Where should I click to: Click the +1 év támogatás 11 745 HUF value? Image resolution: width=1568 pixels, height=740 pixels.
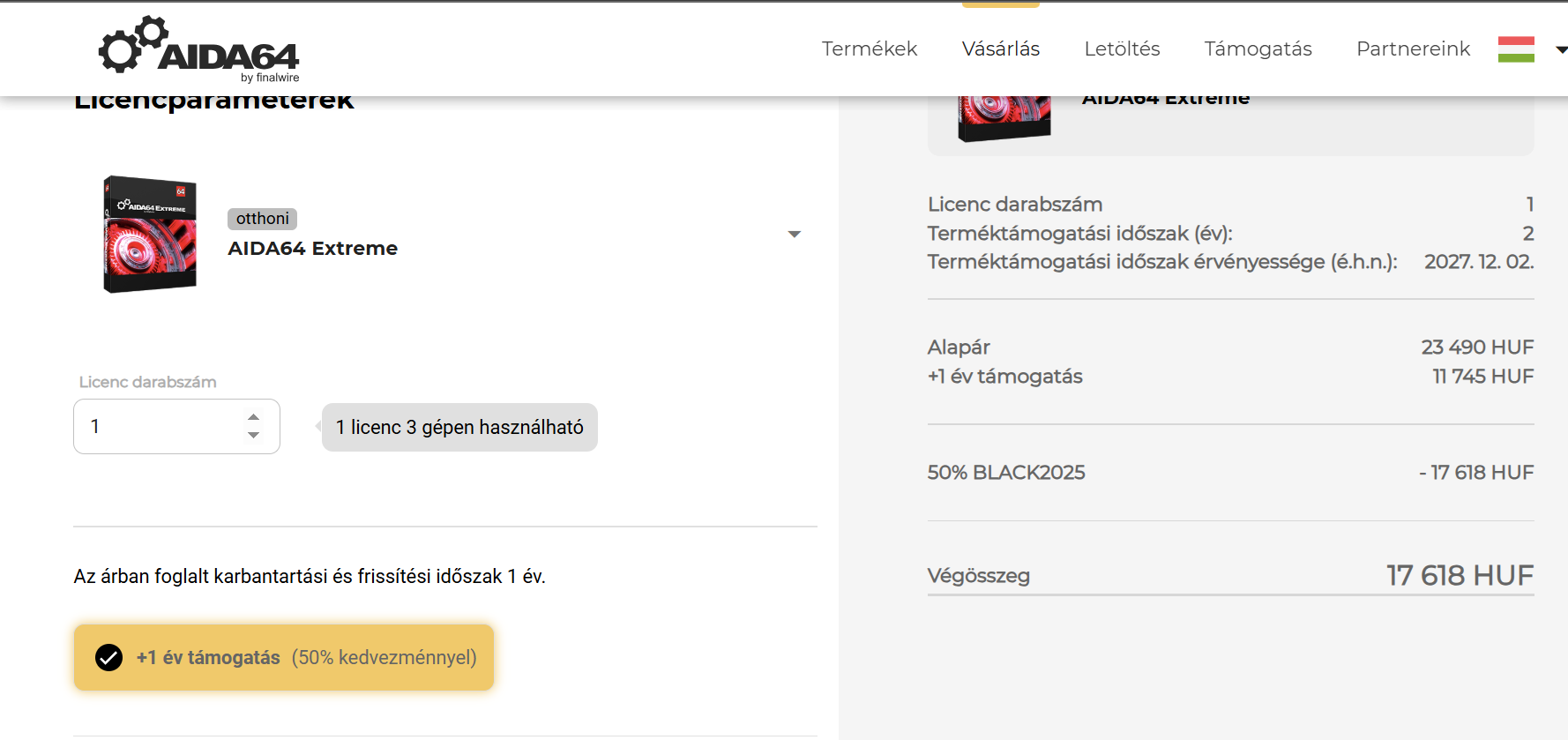point(1482,377)
